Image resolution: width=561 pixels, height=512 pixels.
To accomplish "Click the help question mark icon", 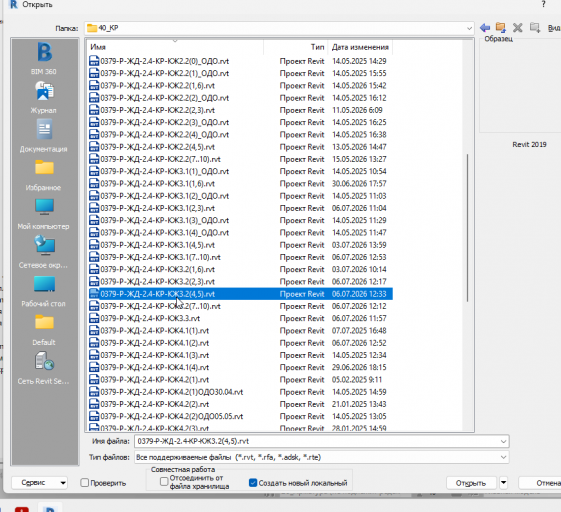I will click(544, 4).
